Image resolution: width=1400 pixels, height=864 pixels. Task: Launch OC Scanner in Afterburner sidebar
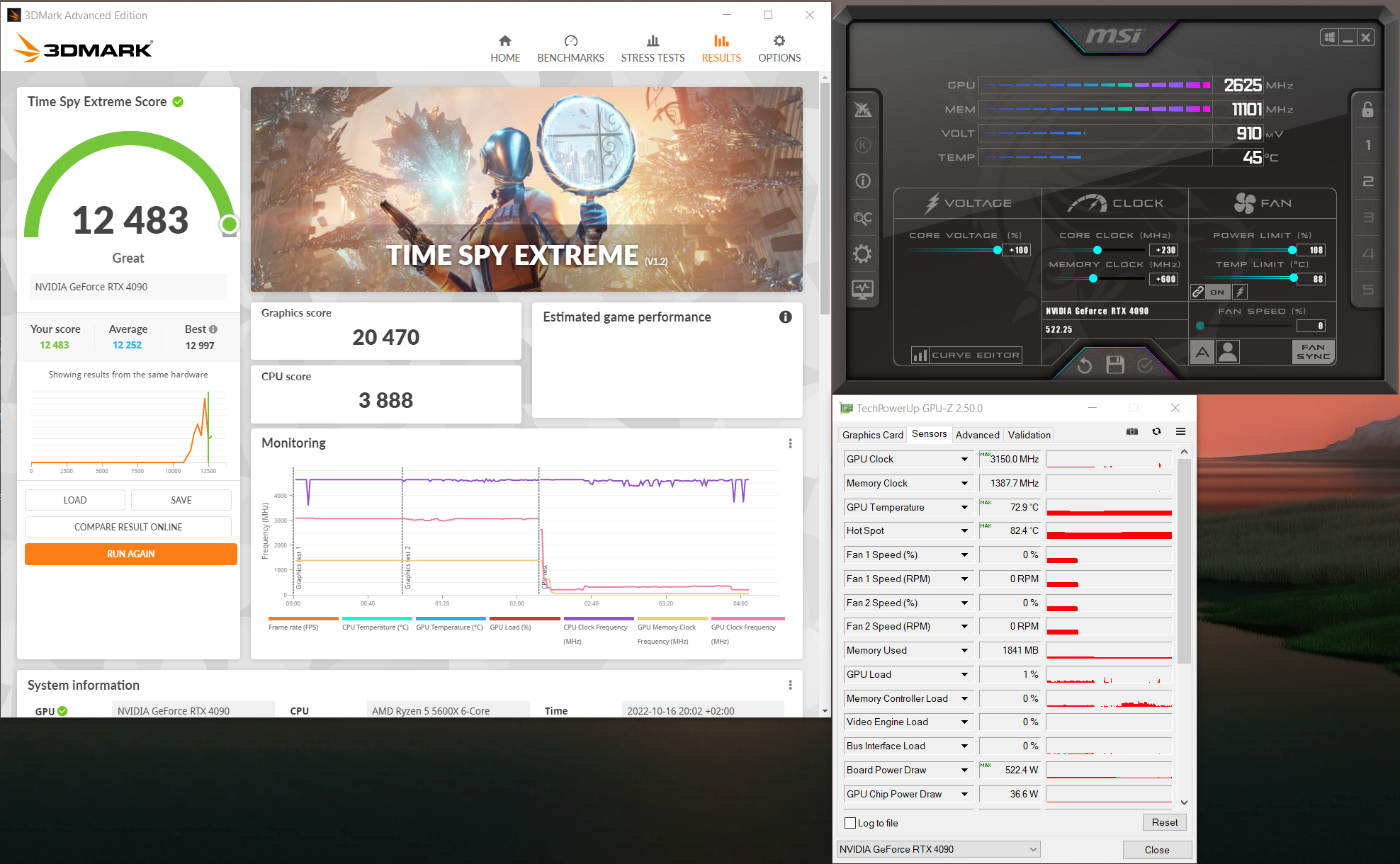[862, 217]
